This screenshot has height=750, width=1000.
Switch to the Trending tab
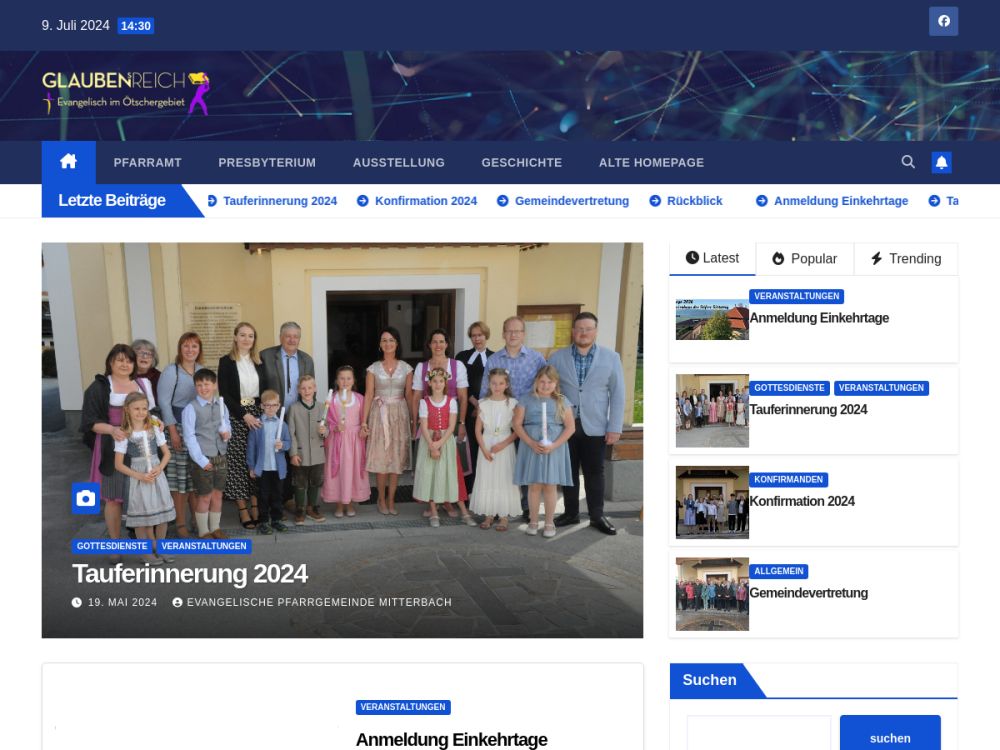click(x=905, y=258)
